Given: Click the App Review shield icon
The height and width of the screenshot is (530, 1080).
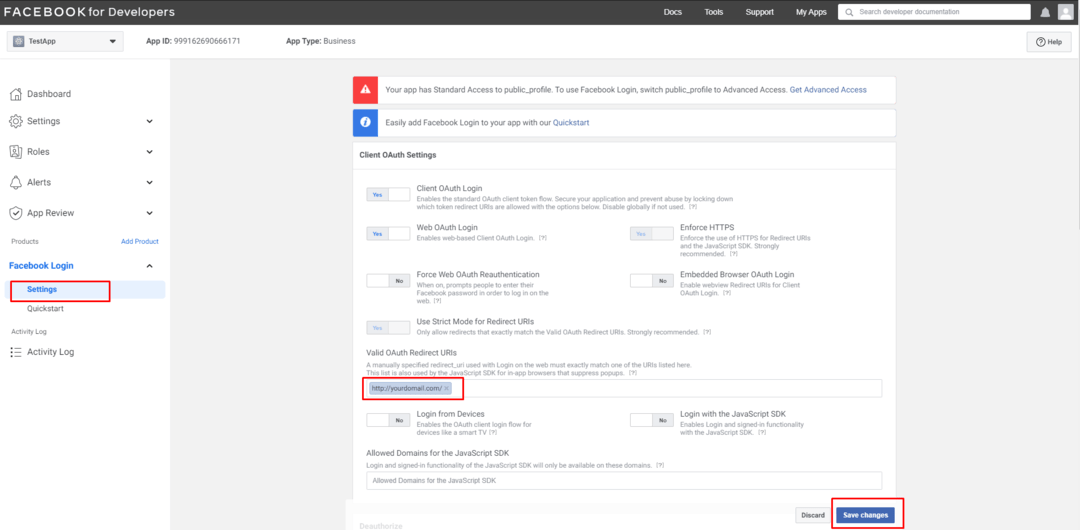Looking at the screenshot, I should coord(16,213).
